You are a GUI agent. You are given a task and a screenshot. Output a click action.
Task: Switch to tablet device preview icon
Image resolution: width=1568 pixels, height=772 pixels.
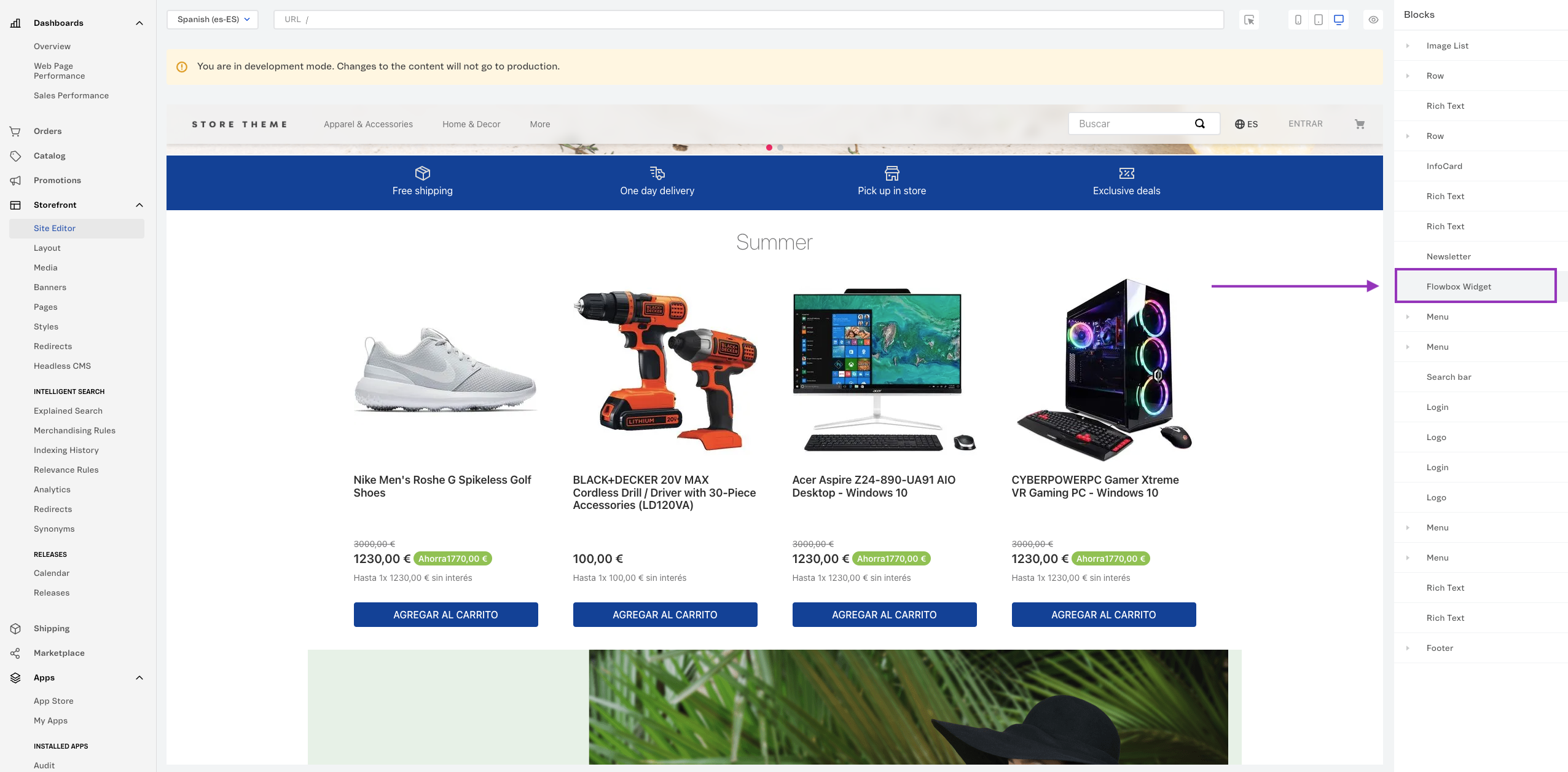tap(1318, 20)
